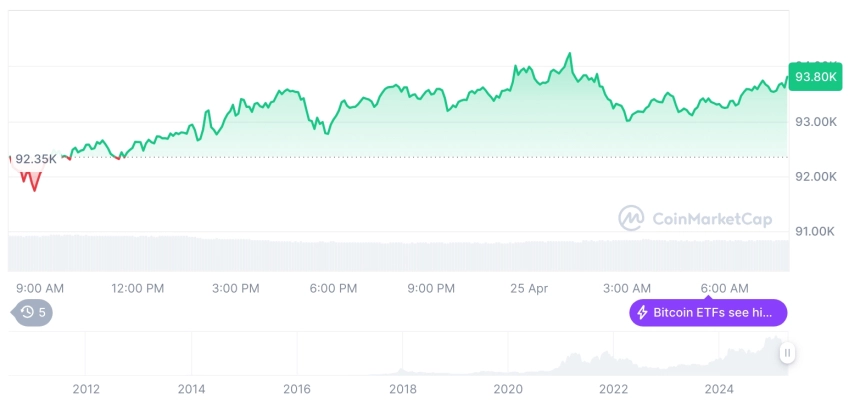Viewport: 860px width, 401px height.
Task: Click the history clock icon badge
Action: click(x=32, y=313)
